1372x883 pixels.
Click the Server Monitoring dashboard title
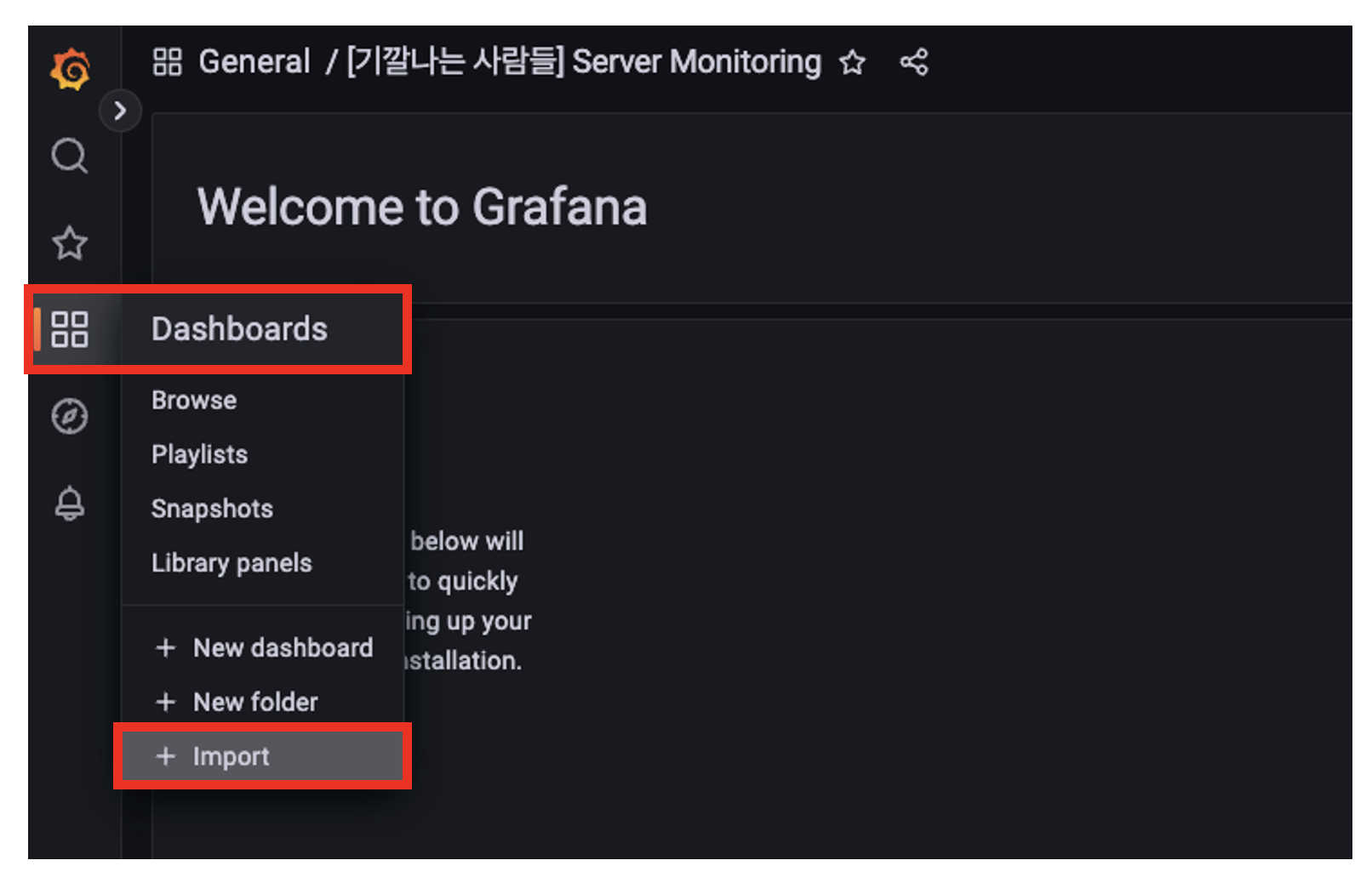pyautogui.click(x=584, y=62)
